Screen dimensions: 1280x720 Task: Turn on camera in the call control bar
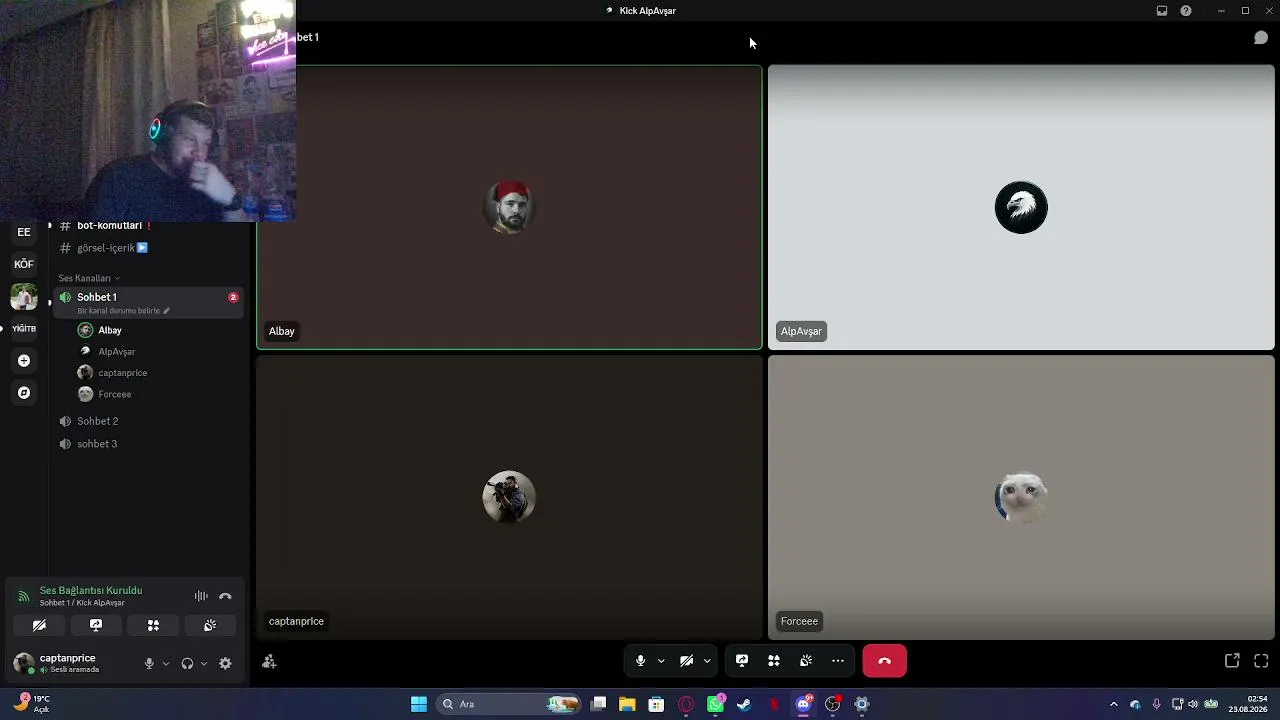(x=687, y=661)
